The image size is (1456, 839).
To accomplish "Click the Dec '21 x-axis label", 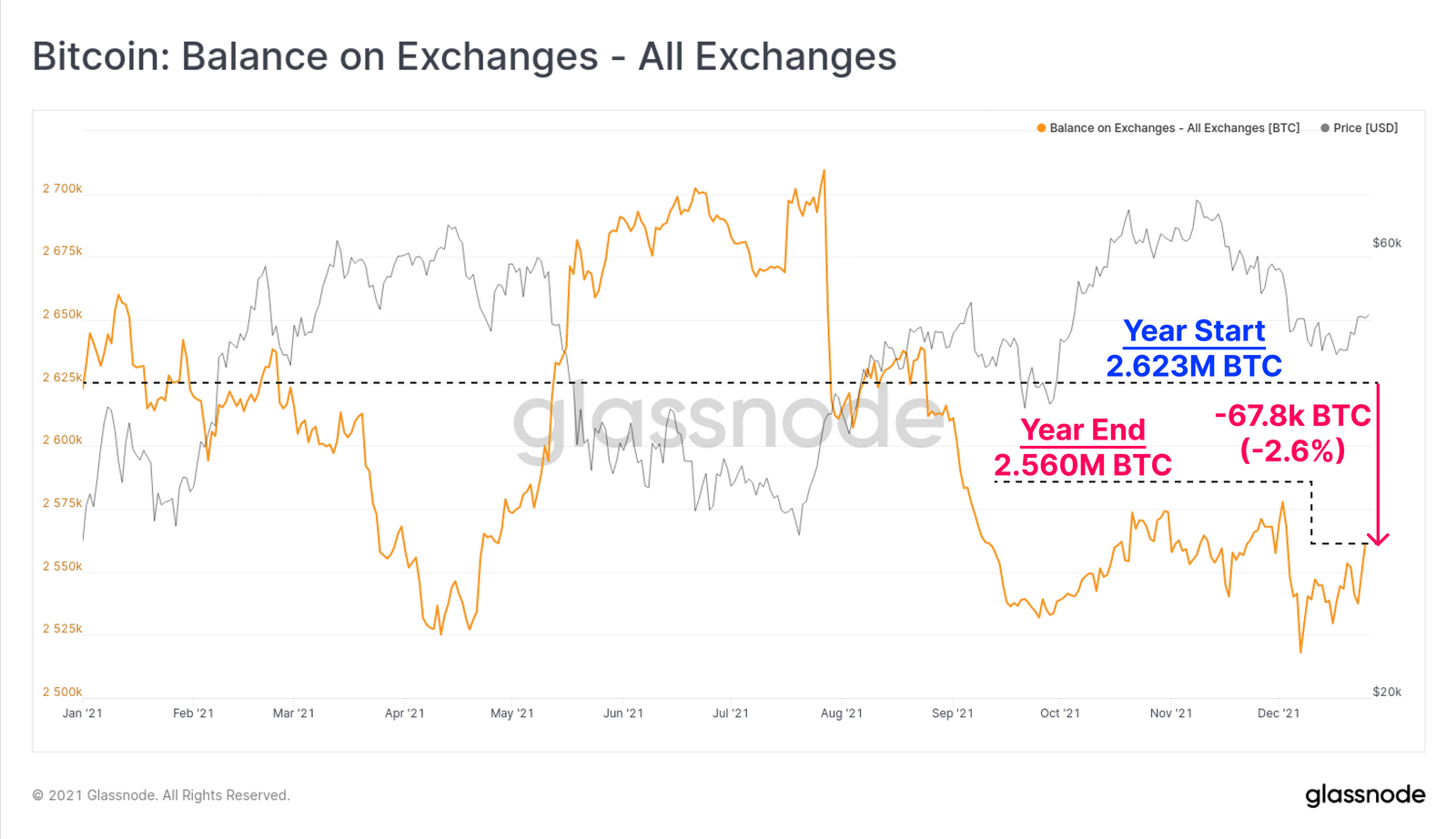I will [1279, 713].
